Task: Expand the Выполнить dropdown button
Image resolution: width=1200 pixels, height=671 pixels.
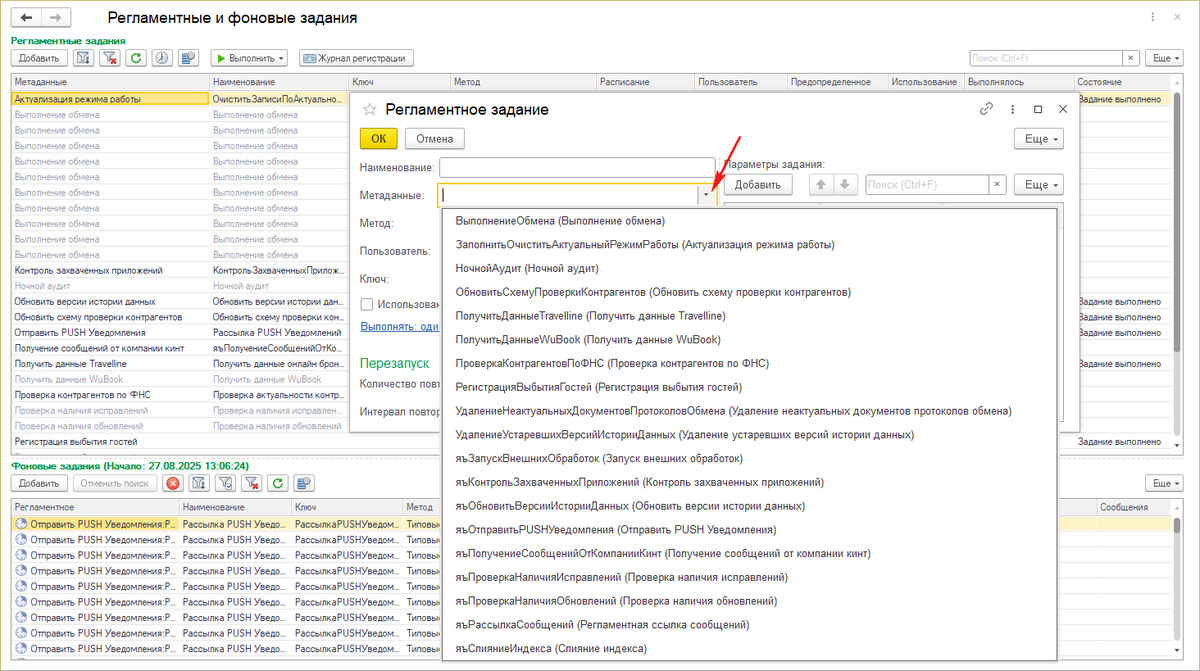Action: click(x=249, y=58)
